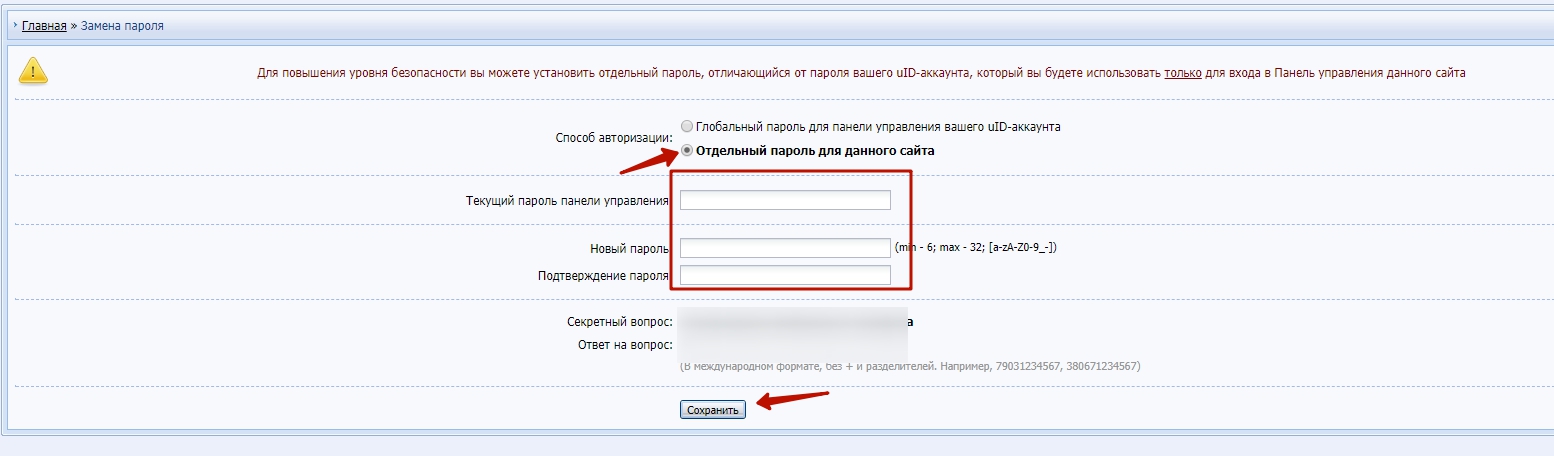Click into the Новый пароль input field

click(785, 248)
